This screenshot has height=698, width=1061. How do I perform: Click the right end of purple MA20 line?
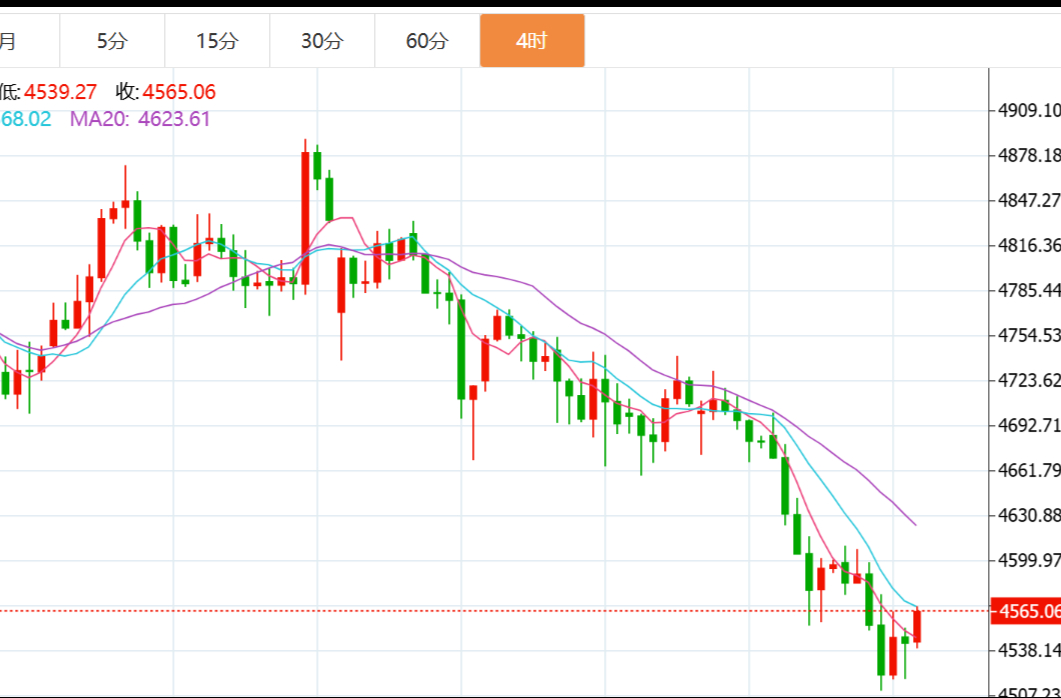click(x=914, y=523)
